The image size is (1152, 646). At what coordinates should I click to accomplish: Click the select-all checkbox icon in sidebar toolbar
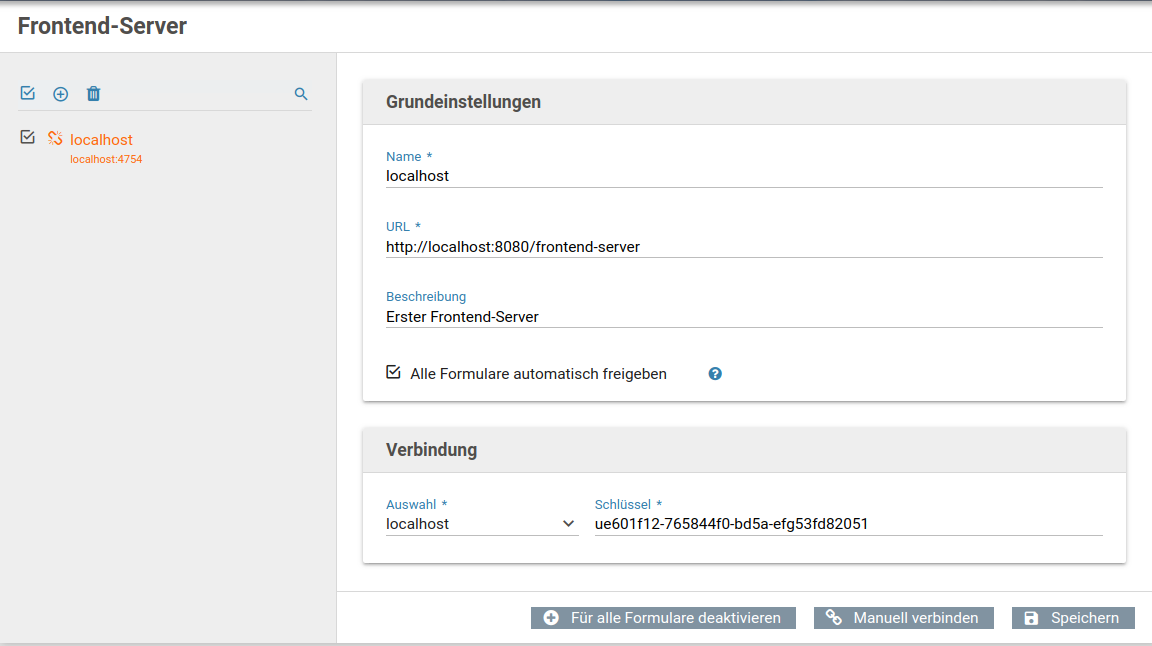(28, 93)
